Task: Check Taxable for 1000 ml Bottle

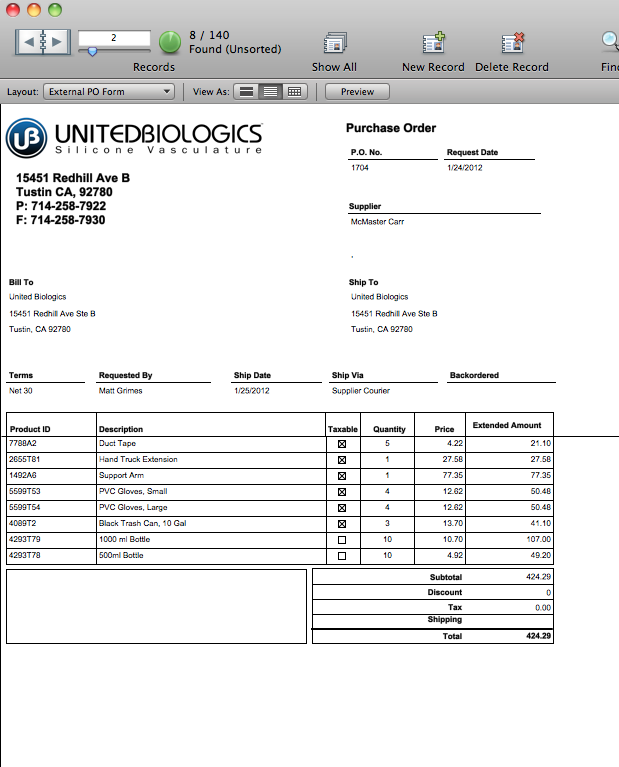Action: (x=342, y=539)
